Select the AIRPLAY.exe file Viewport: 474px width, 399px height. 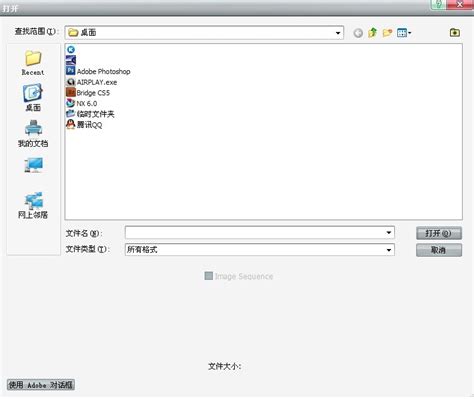pos(92,82)
